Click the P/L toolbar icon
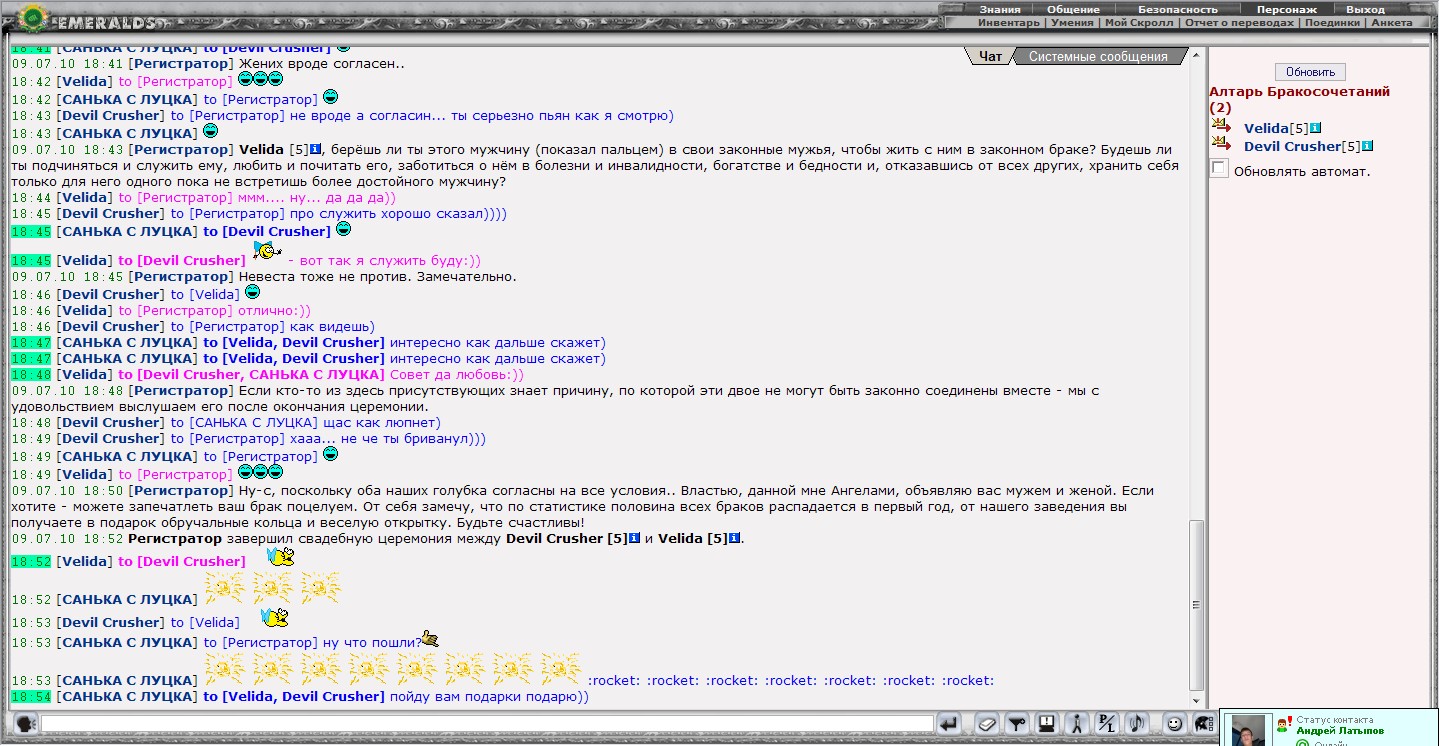The width and height of the screenshot is (1440, 746). pos(1107,723)
